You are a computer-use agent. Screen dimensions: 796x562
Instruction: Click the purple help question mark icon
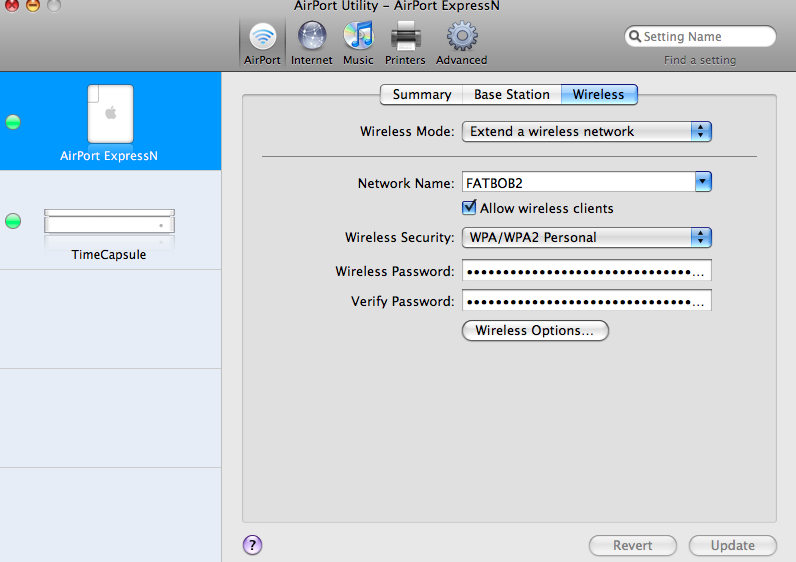(x=252, y=545)
